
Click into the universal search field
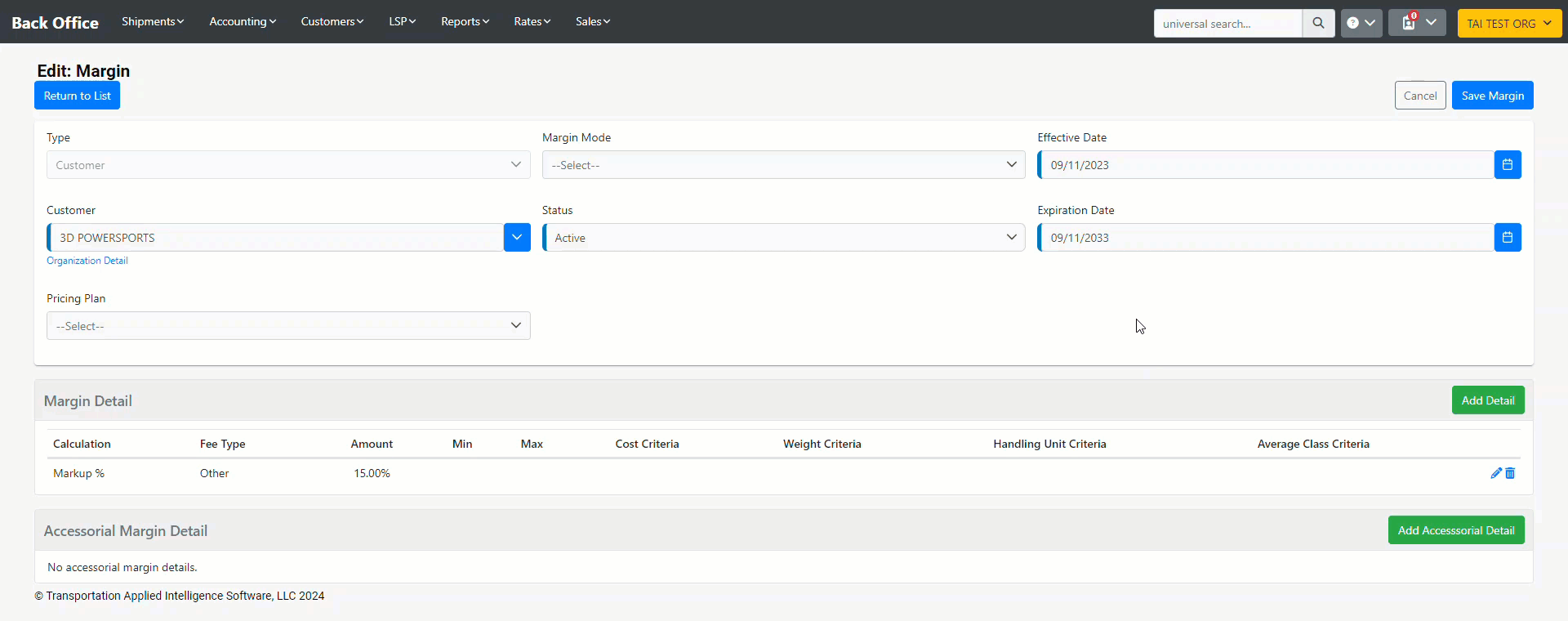tap(1227, 24)
